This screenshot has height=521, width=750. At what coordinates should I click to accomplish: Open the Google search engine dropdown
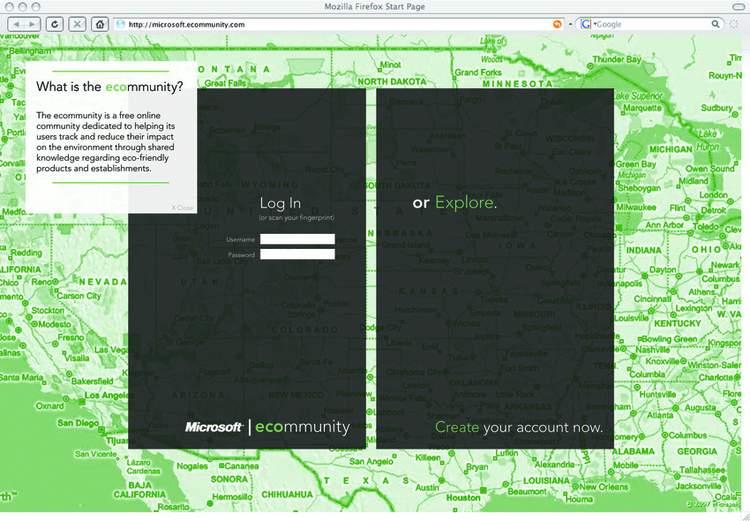pyautogui.click(x=587, y=24)
